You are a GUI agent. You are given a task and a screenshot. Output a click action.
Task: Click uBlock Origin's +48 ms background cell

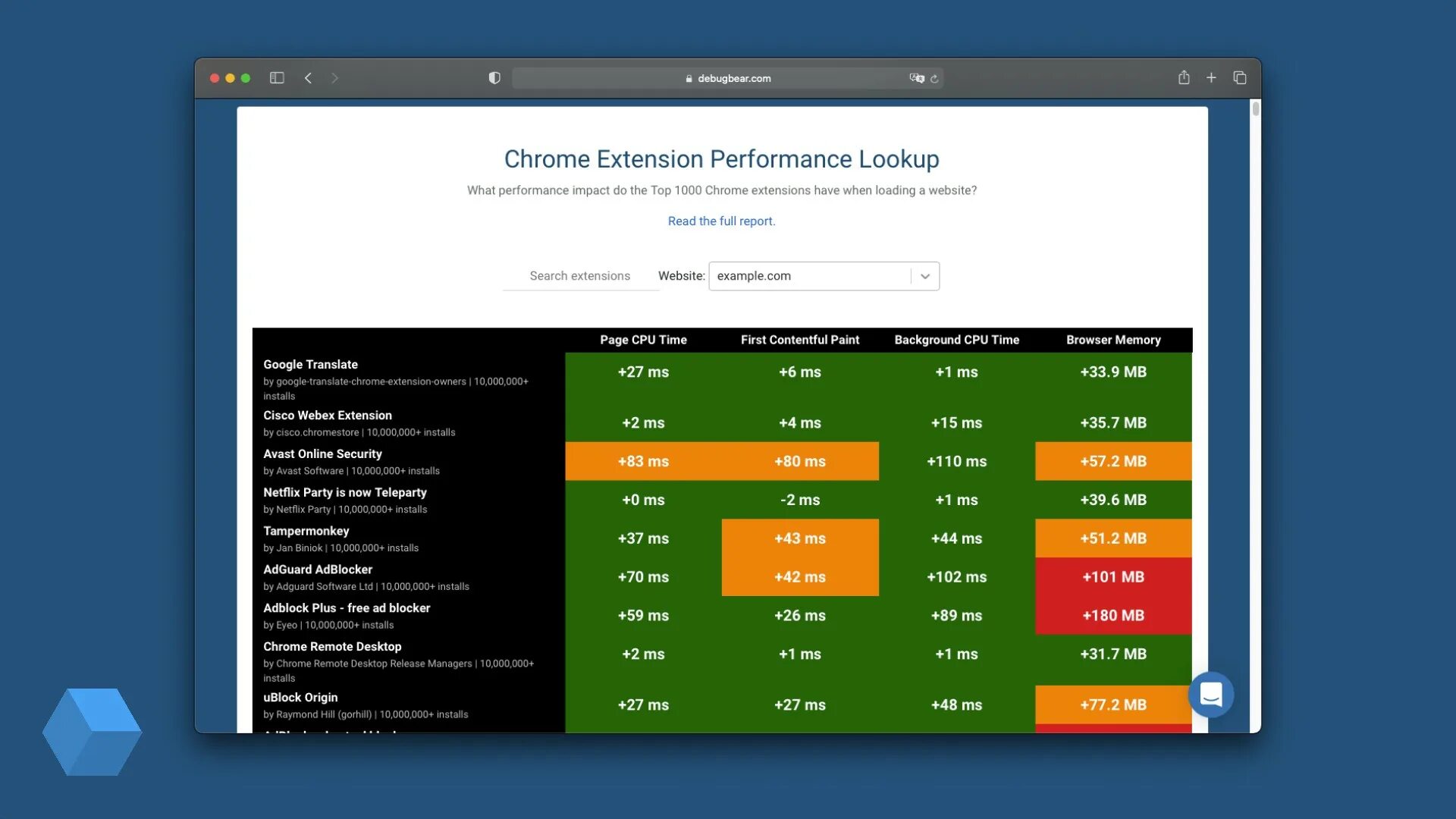coord(956,704)
